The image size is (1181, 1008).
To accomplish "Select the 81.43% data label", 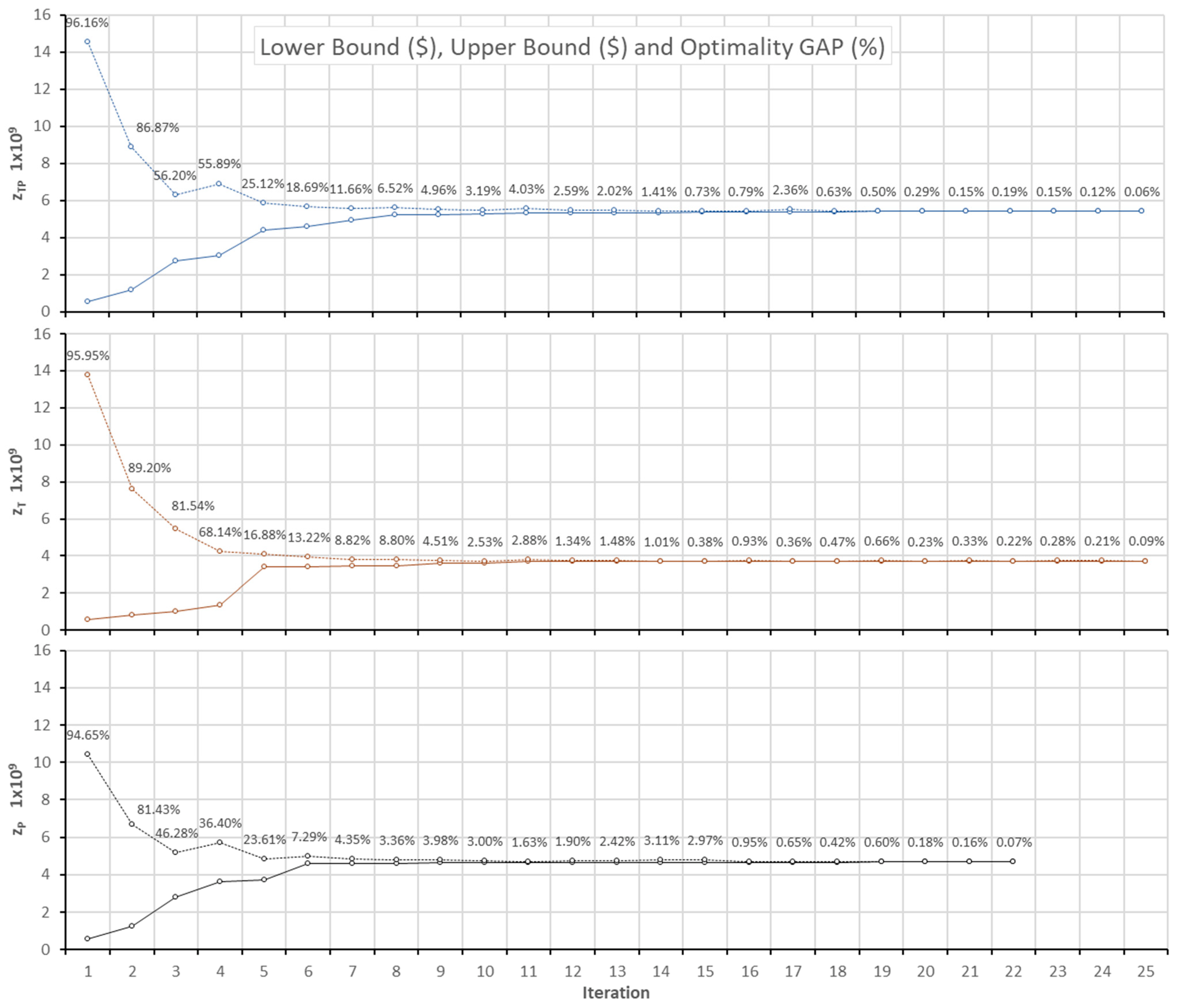I will [x=159, y=810].
